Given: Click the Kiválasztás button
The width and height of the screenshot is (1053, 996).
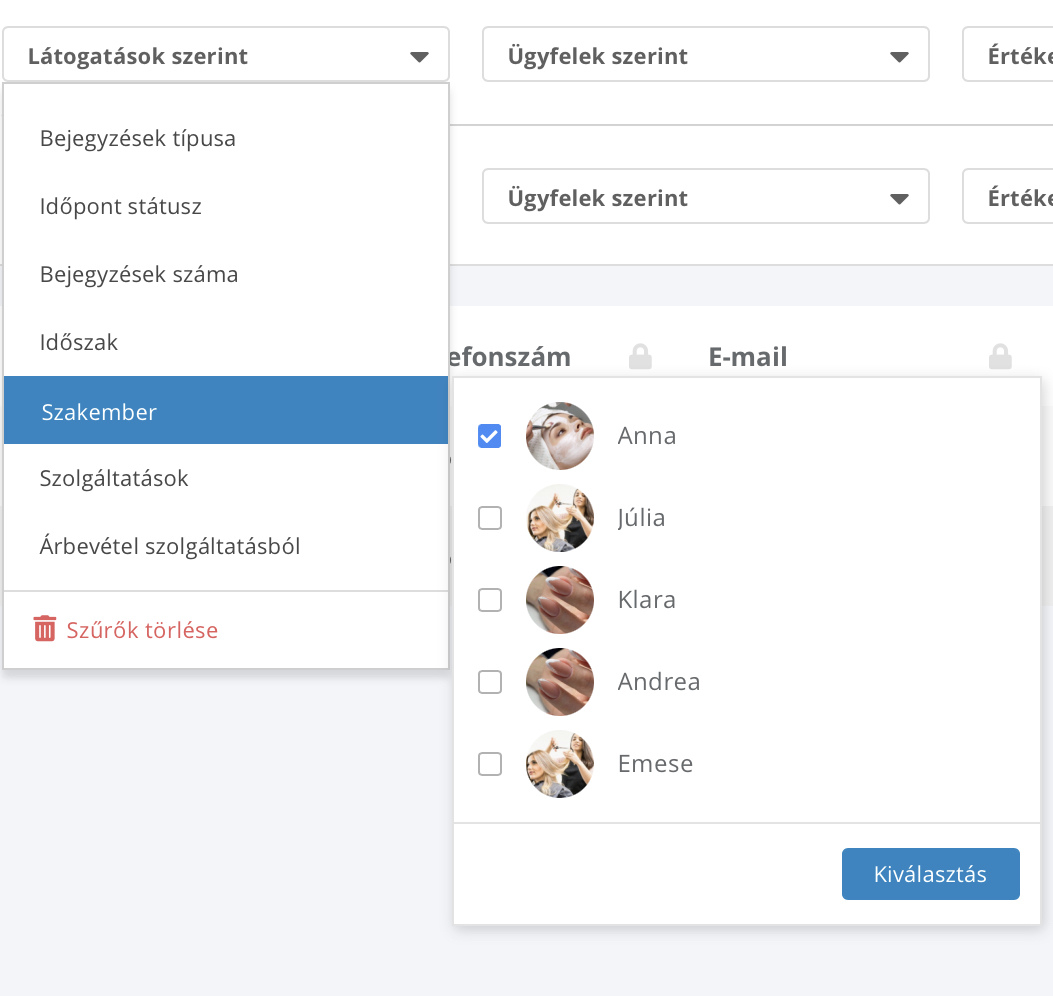Looking at the screenshot, I should (931, 874).
